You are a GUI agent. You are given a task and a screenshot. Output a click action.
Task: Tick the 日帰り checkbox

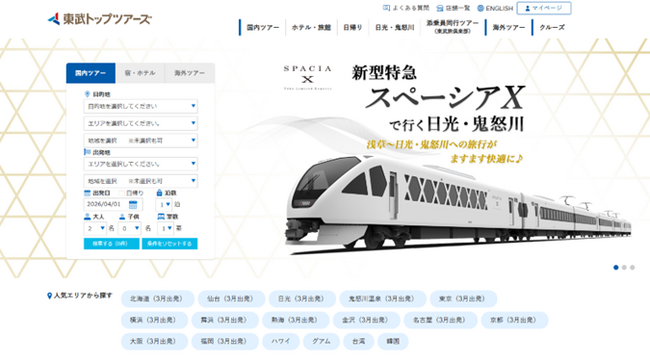point(121,193)
